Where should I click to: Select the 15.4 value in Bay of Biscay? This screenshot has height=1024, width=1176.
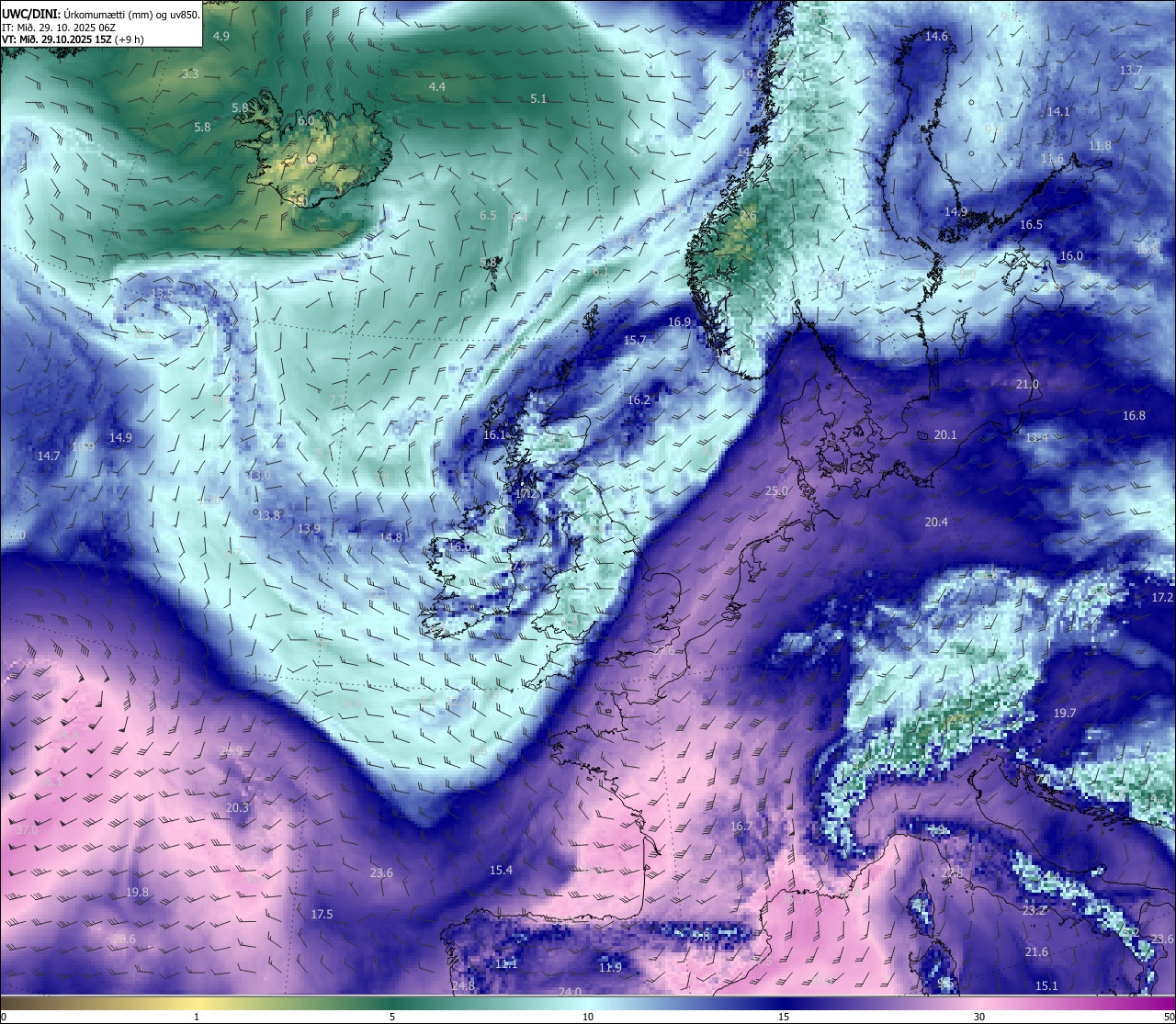point(501,870)
